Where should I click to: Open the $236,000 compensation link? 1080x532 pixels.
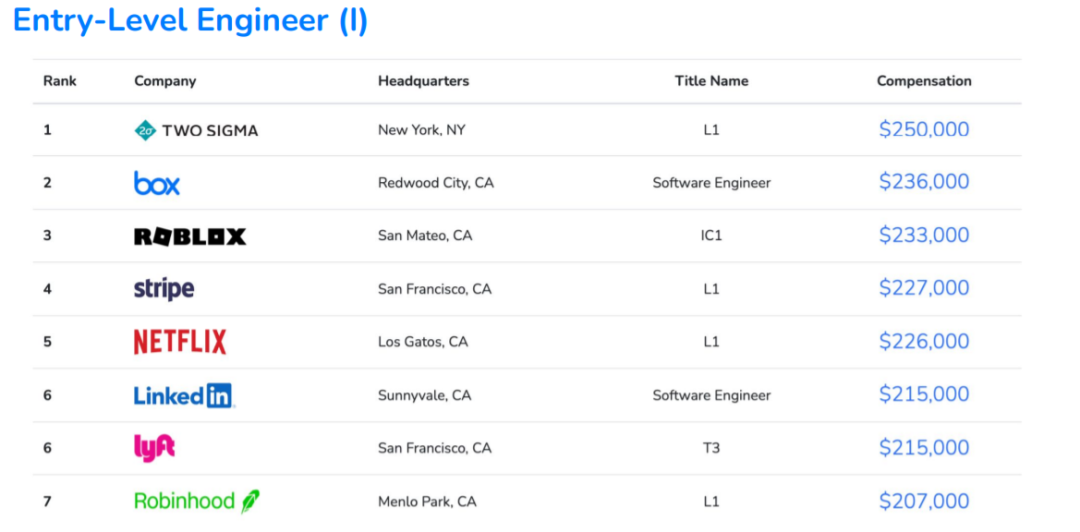[x=924, y=182]
